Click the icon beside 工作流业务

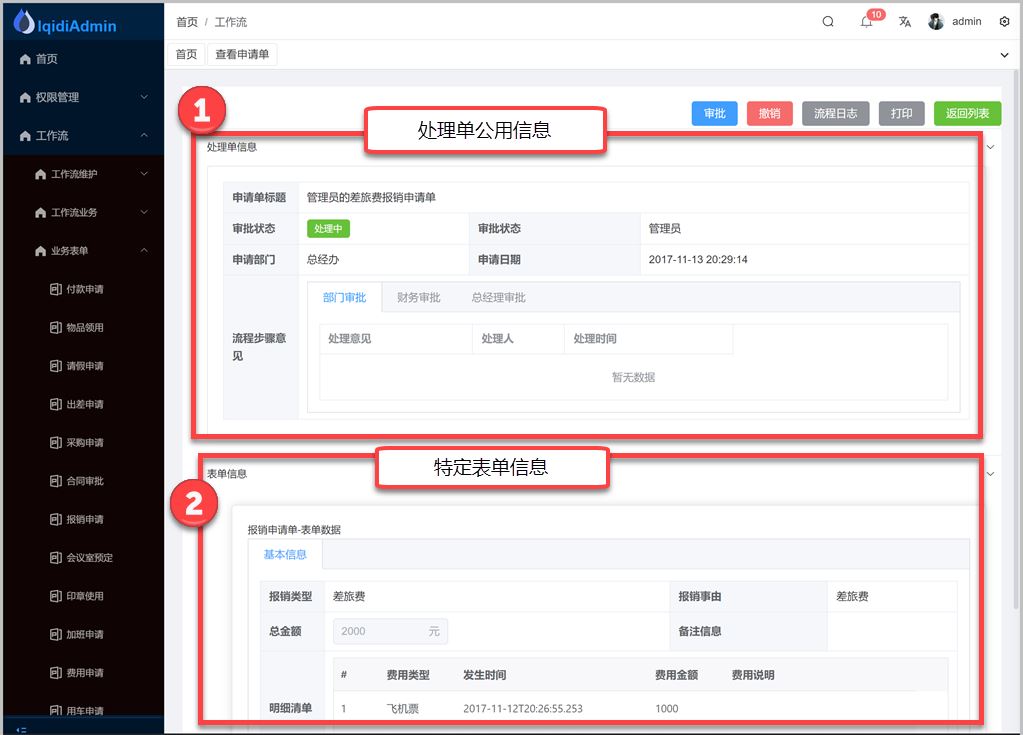40,213
